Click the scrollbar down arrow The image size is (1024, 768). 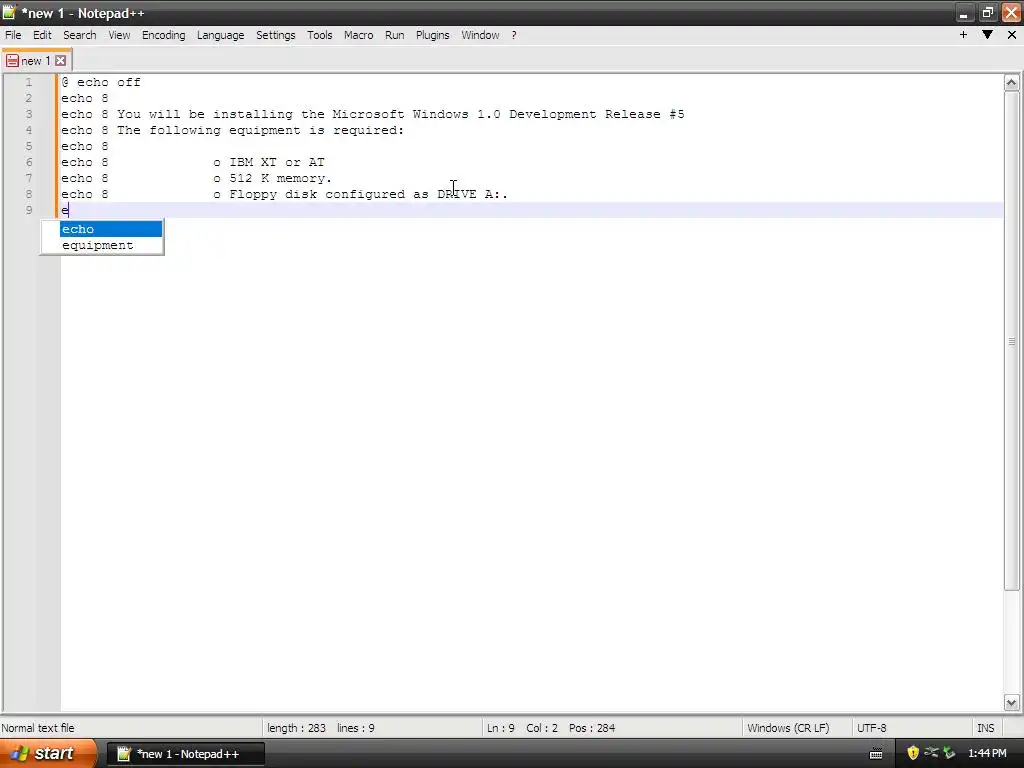pyautogui.click(x=1012, y=703)
